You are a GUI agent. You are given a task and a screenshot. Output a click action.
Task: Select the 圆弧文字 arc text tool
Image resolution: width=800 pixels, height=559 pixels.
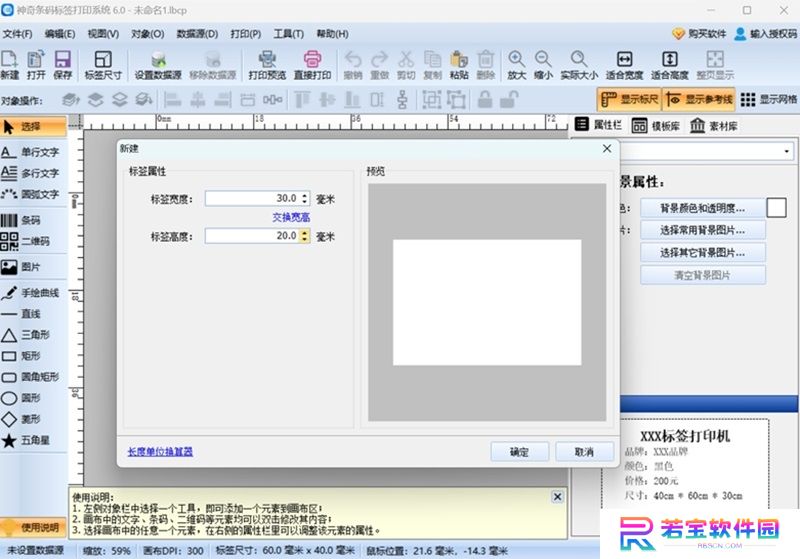click(34, 194)
